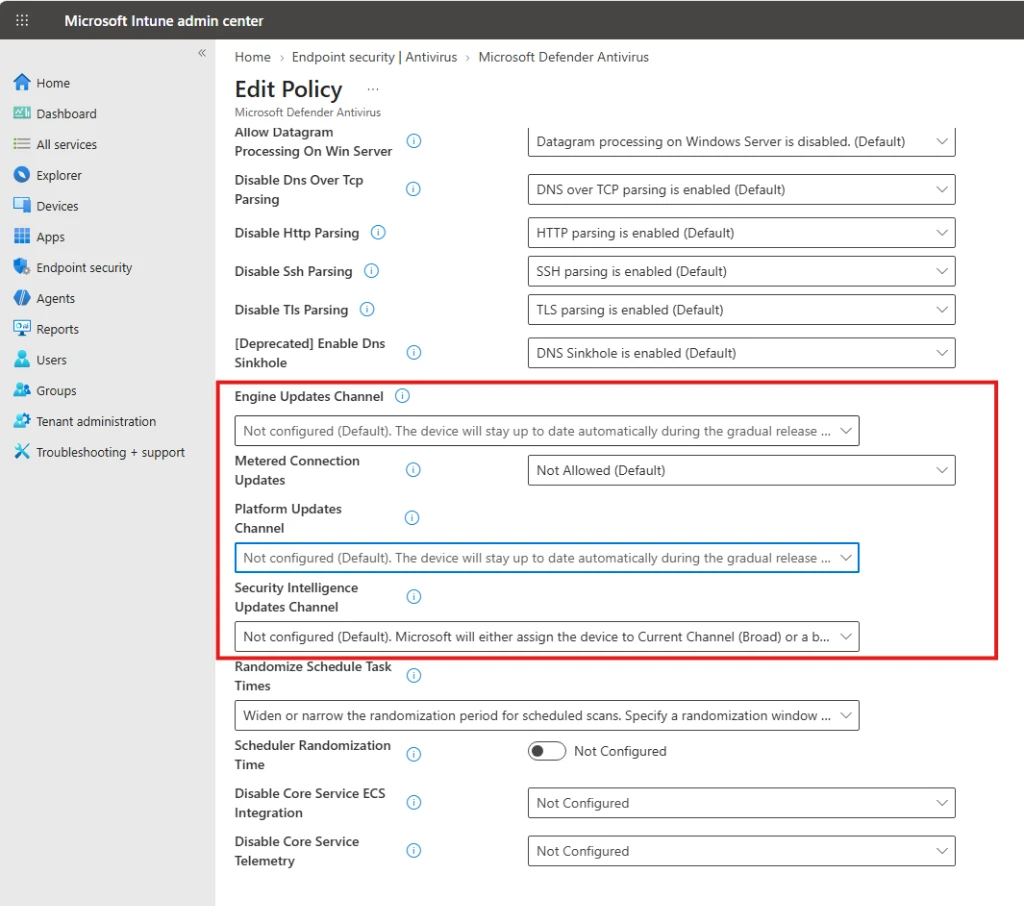Open the app launcher waffle icon
Image resolution: width=1024 pixels, height=906 pixels.
(x=22, y=20)
